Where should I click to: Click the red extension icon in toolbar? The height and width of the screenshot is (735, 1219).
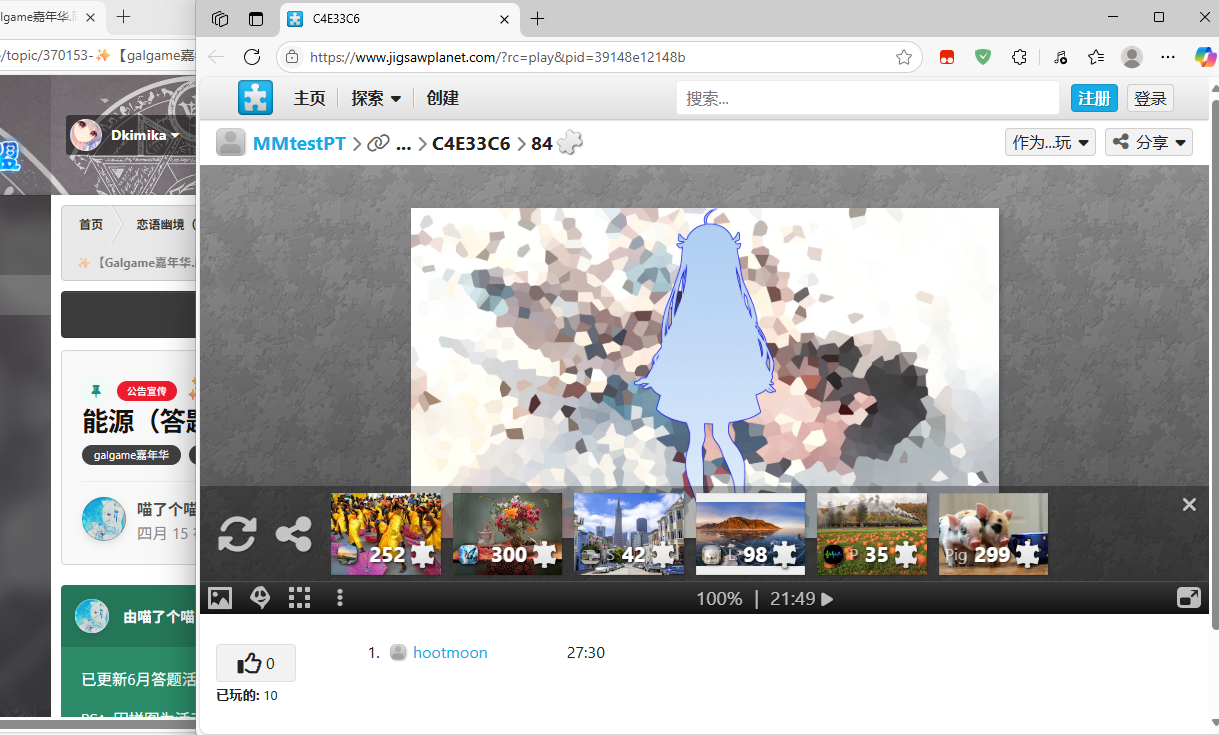947,57
